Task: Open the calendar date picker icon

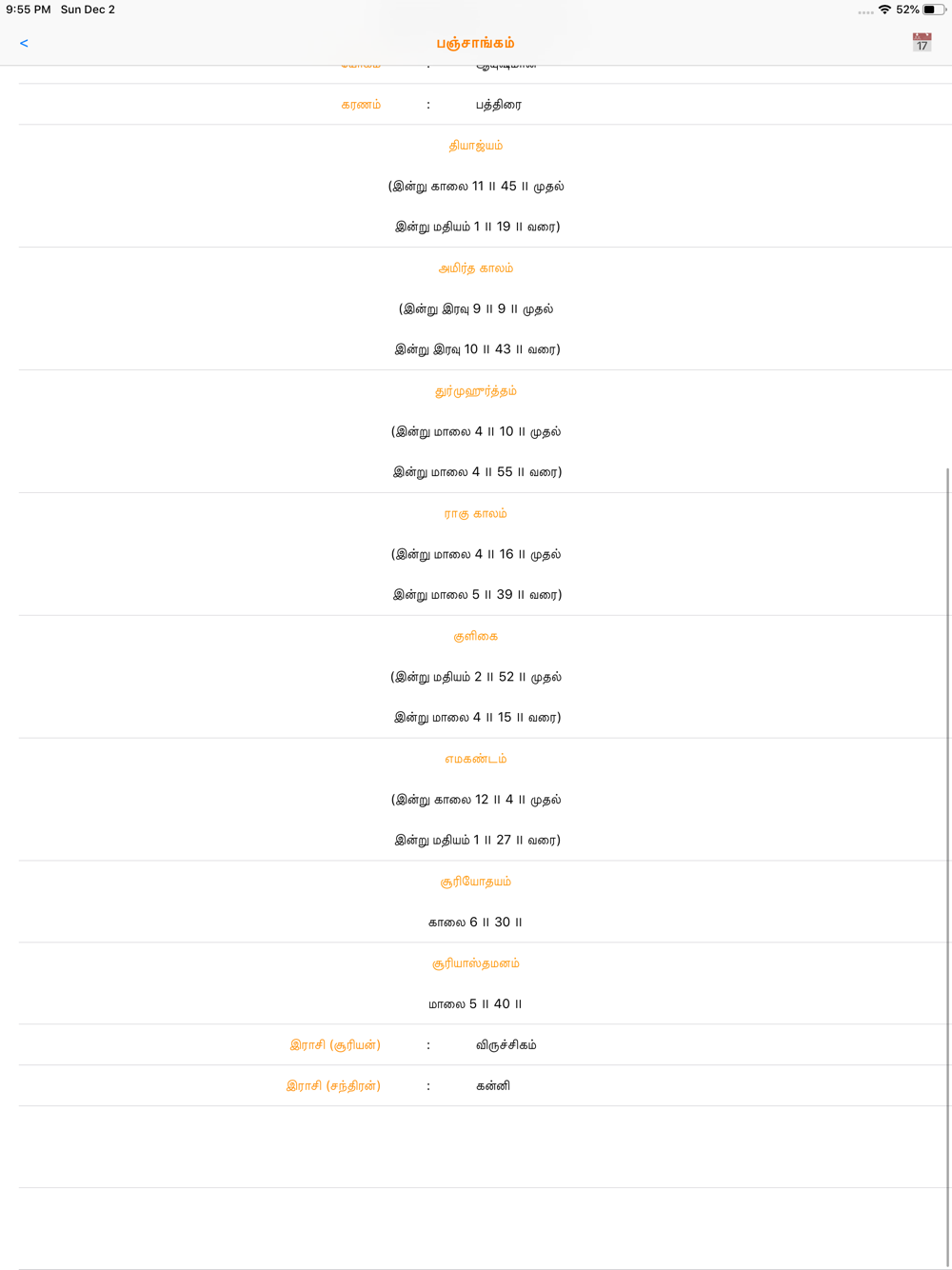Action: point(922,42)
